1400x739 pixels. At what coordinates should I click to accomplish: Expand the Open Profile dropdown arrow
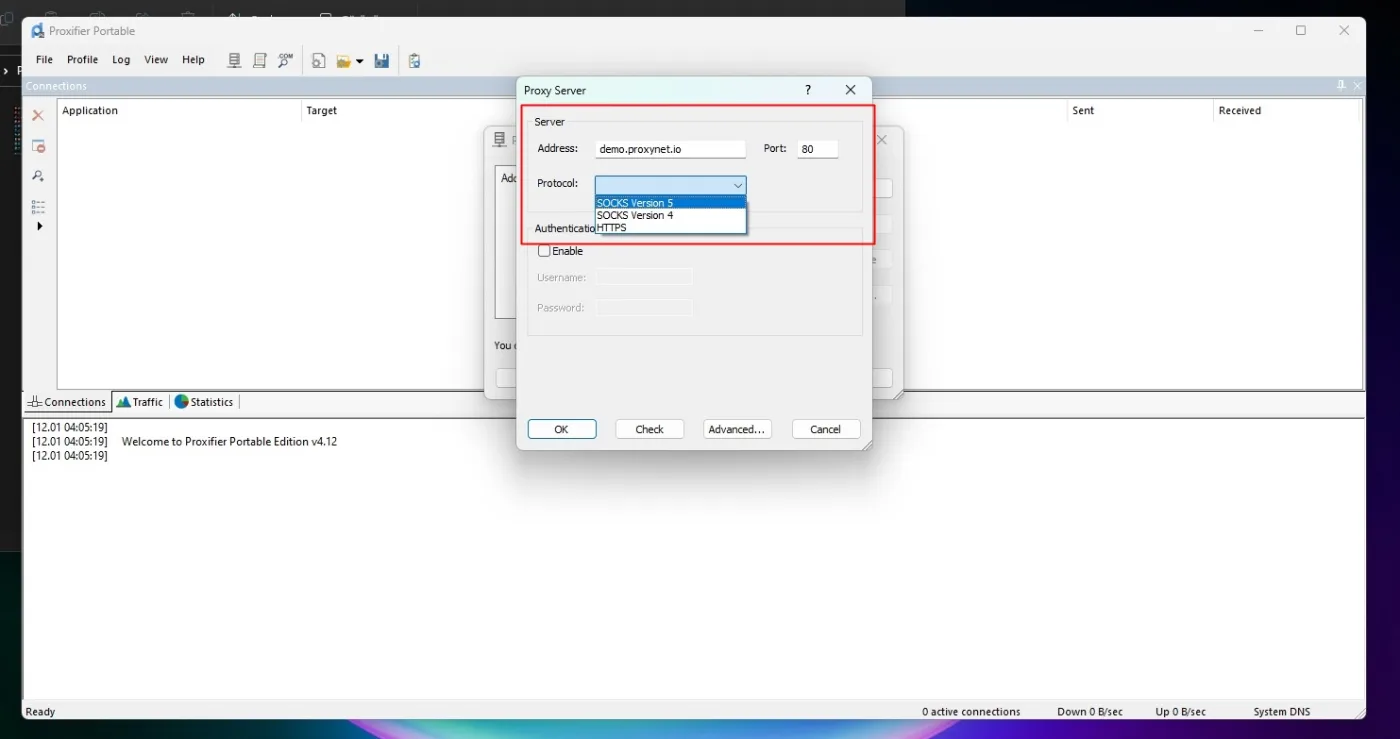(x=359, y=62)
